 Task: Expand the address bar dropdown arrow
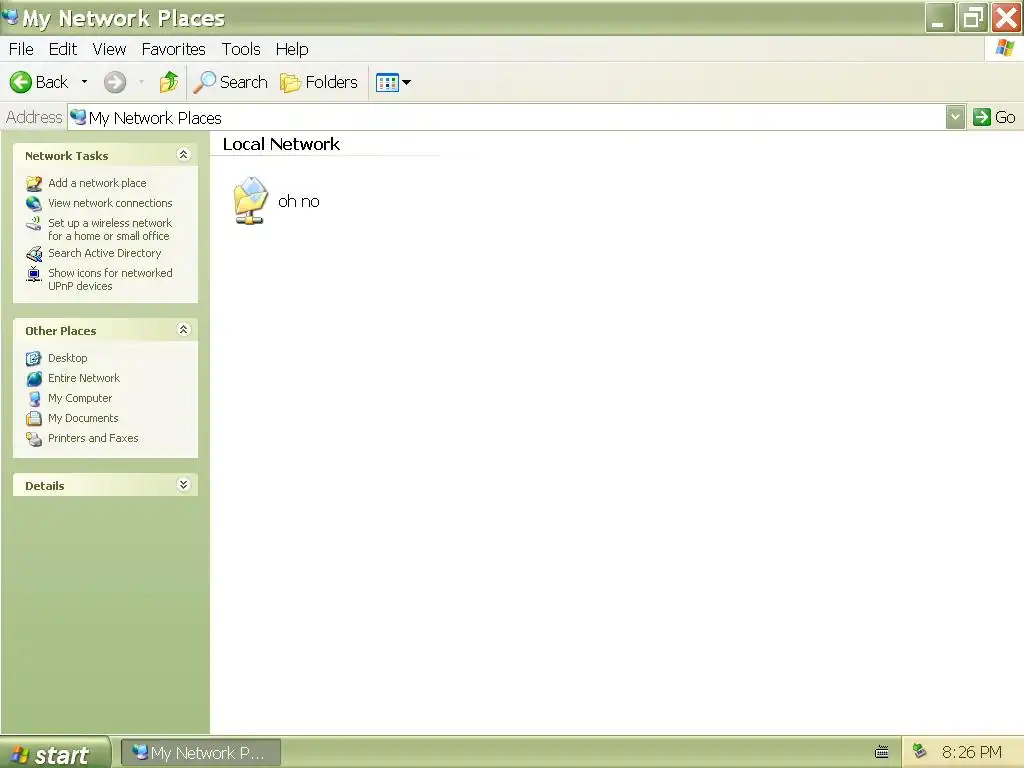955,118
